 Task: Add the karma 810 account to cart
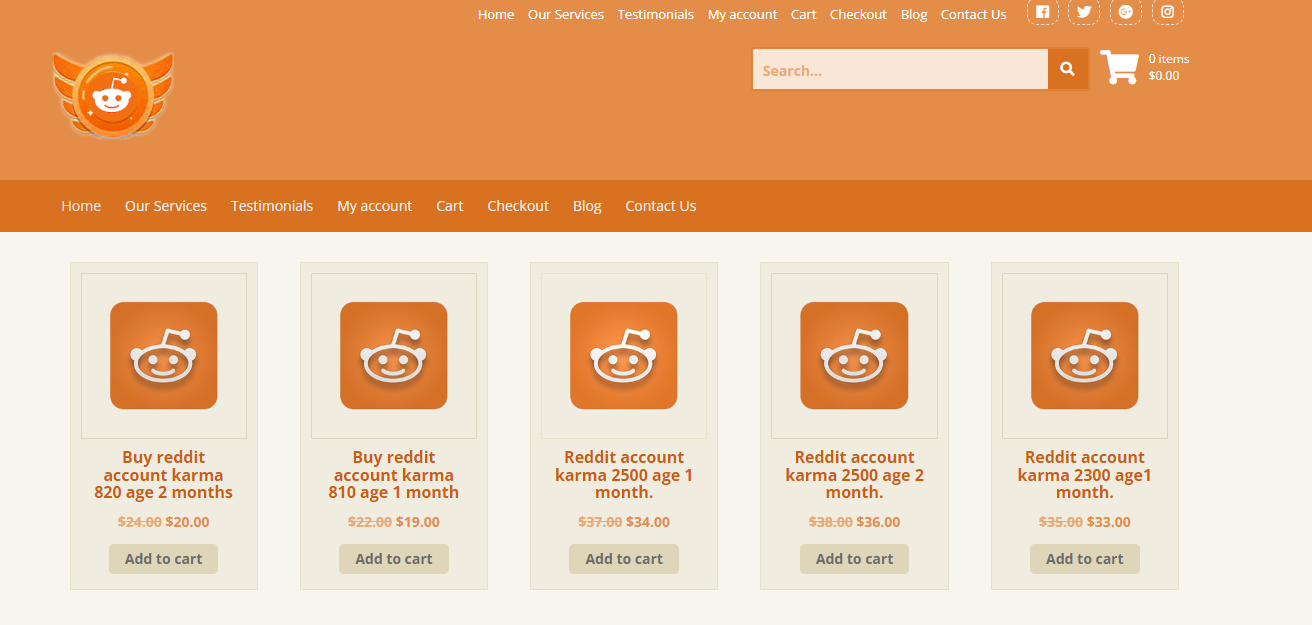pos(394,559)
